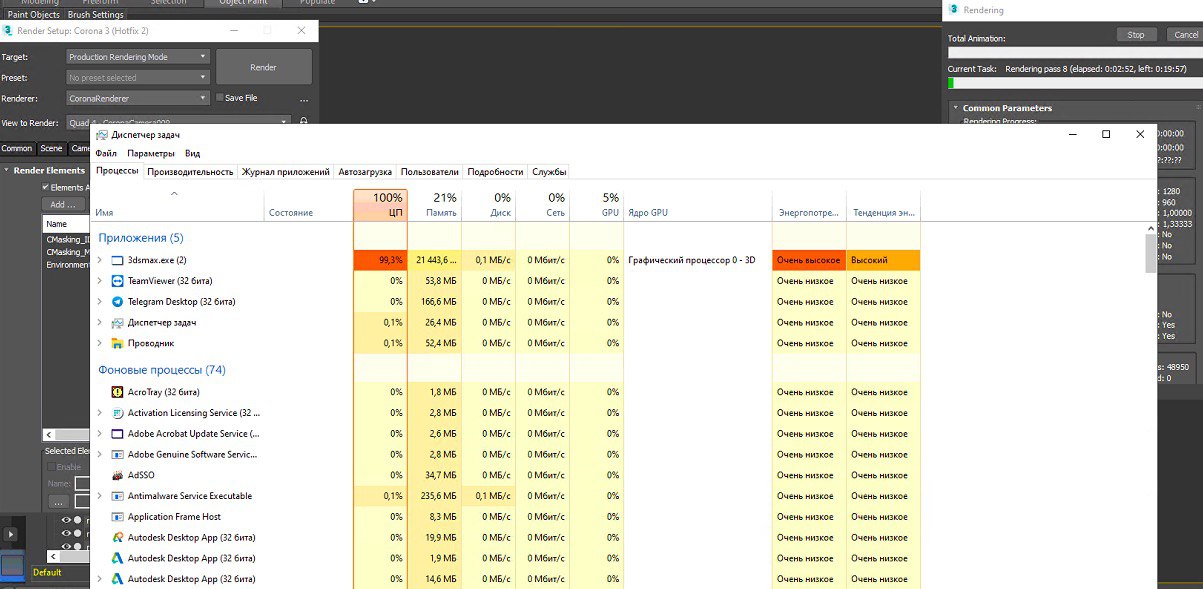Viewport: 1203px width, 589px height.
Task: Switch to the Службы tab
Action: coord(549,172)
